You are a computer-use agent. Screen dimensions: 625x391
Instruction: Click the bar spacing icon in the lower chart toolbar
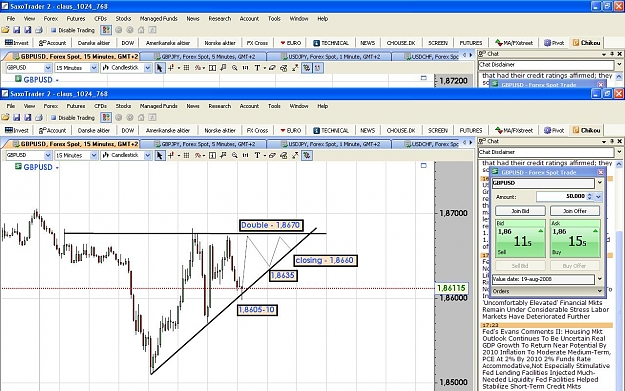246,155
